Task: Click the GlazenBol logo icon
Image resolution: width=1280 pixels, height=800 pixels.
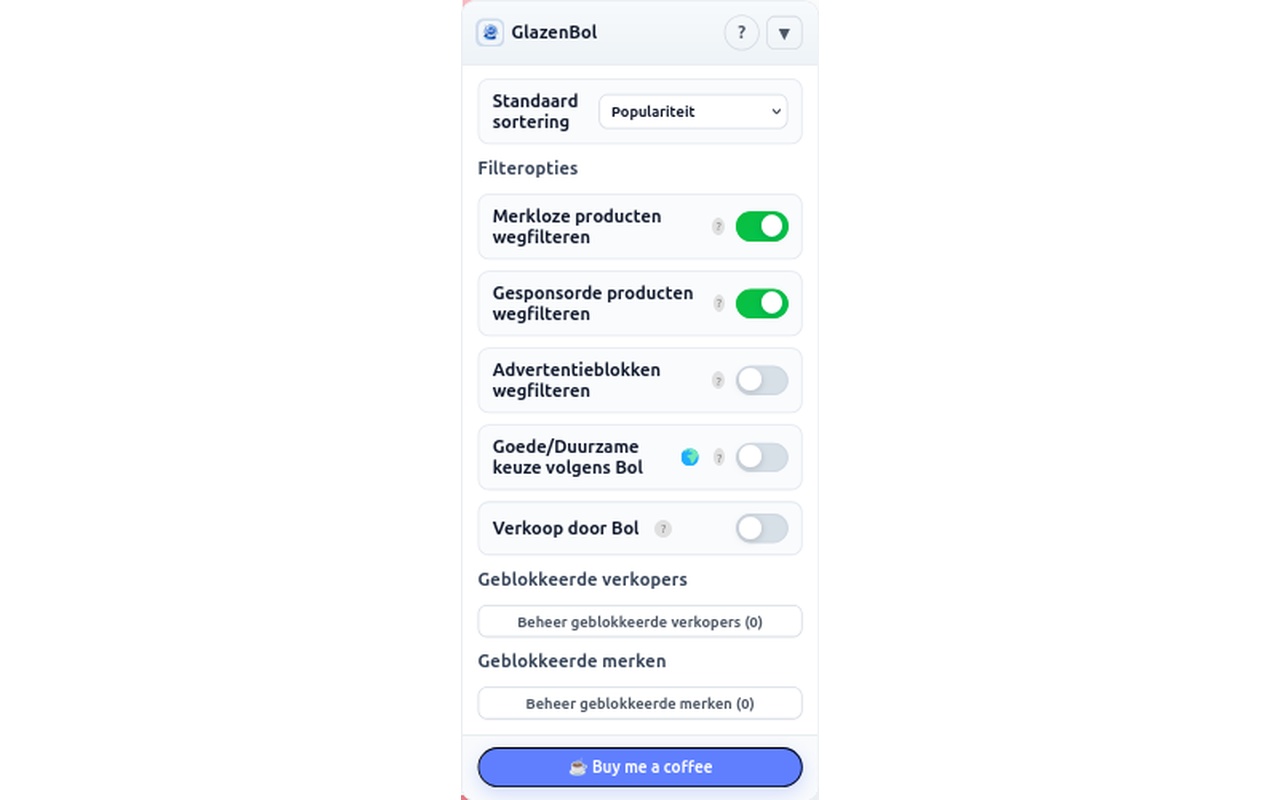Action: [x=489, y=32]
